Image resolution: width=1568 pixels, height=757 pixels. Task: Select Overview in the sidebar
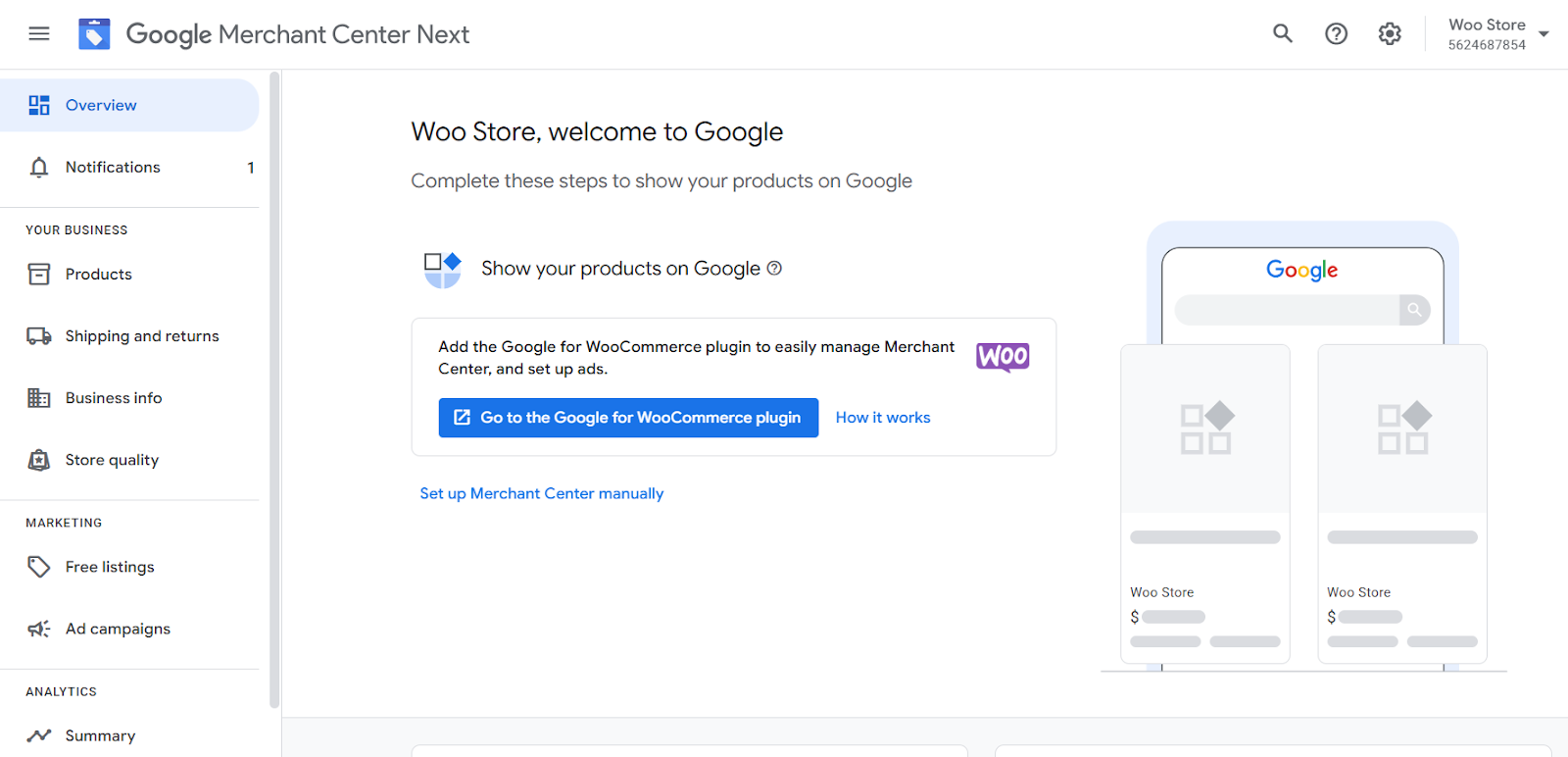tap(129, 105)
